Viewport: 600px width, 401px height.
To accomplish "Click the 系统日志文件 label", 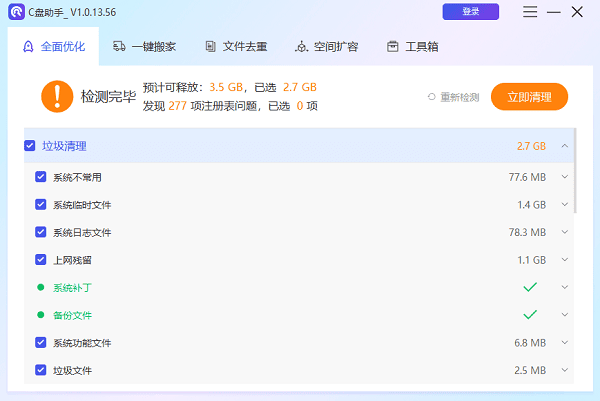I will (82, 233).
